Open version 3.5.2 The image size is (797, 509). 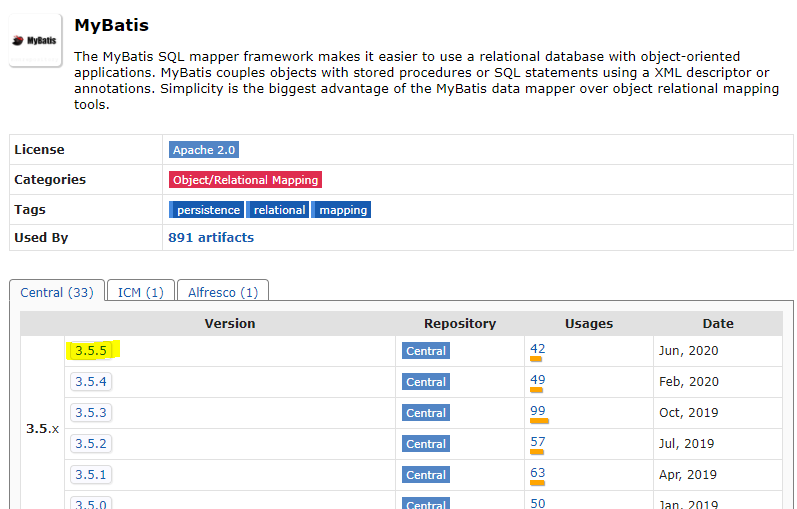tap(91, 444)
